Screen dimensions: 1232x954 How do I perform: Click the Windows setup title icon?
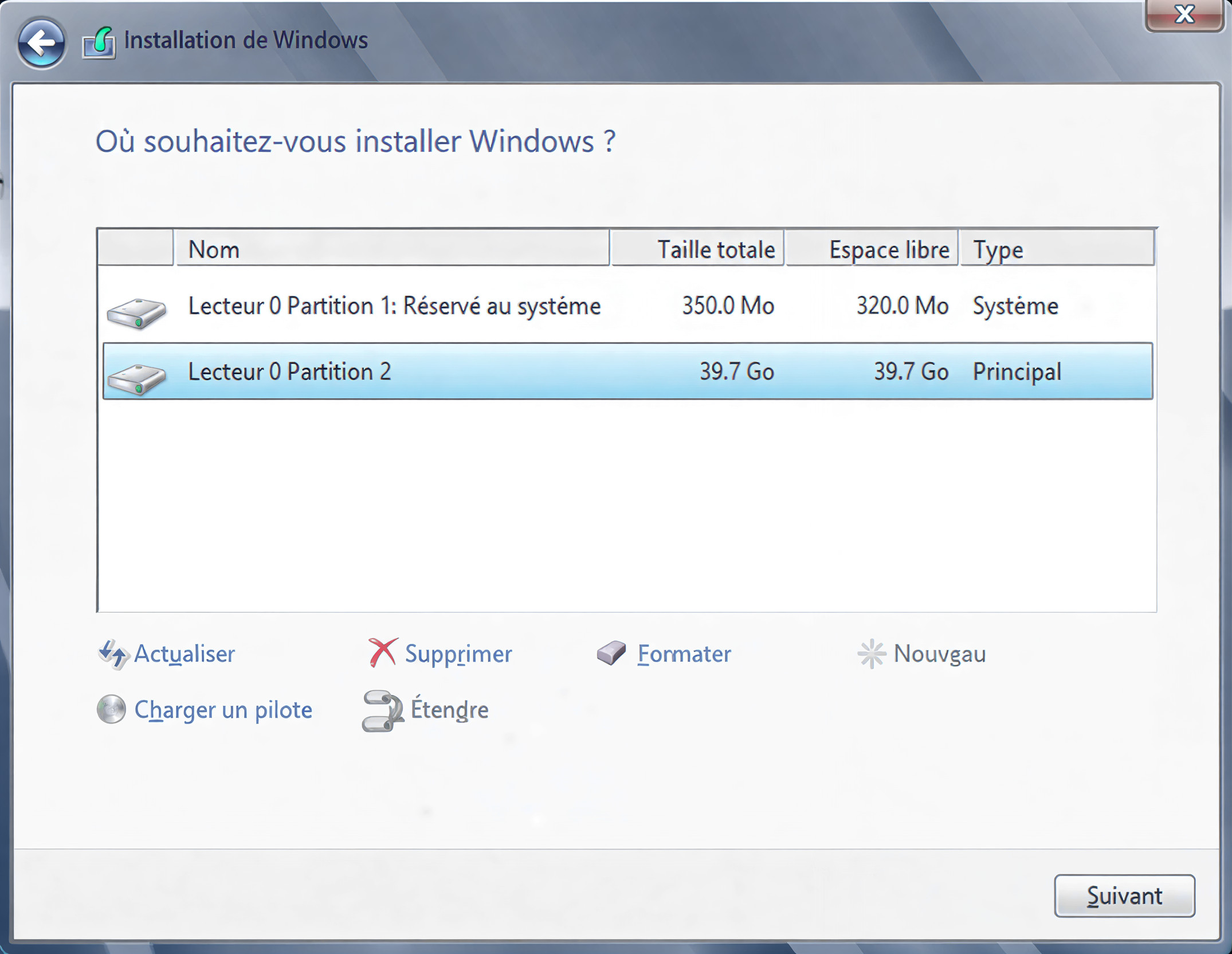[x=99, y=43]
